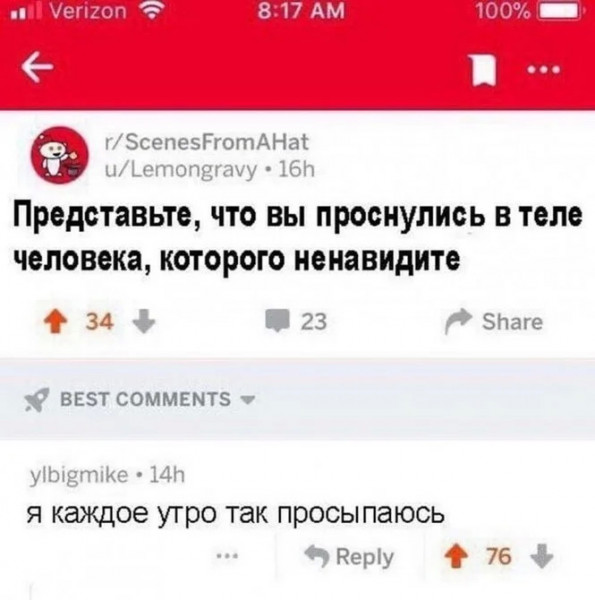Expand the Best Comments sort dropdown
595x600 pixels.
click(248, 399)
